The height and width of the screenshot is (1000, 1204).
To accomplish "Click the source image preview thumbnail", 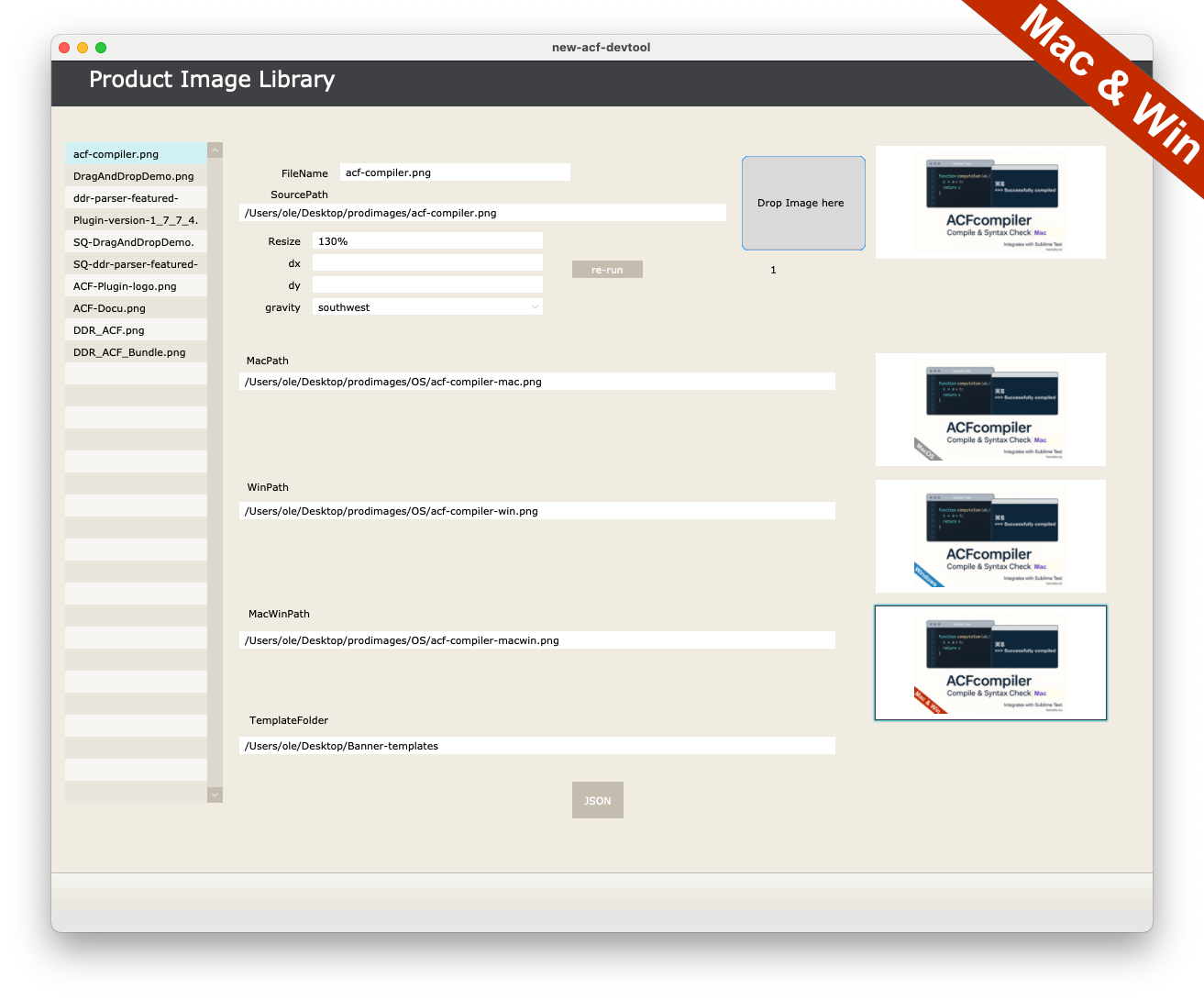I will pyautogui.click(x=990, y=202).
